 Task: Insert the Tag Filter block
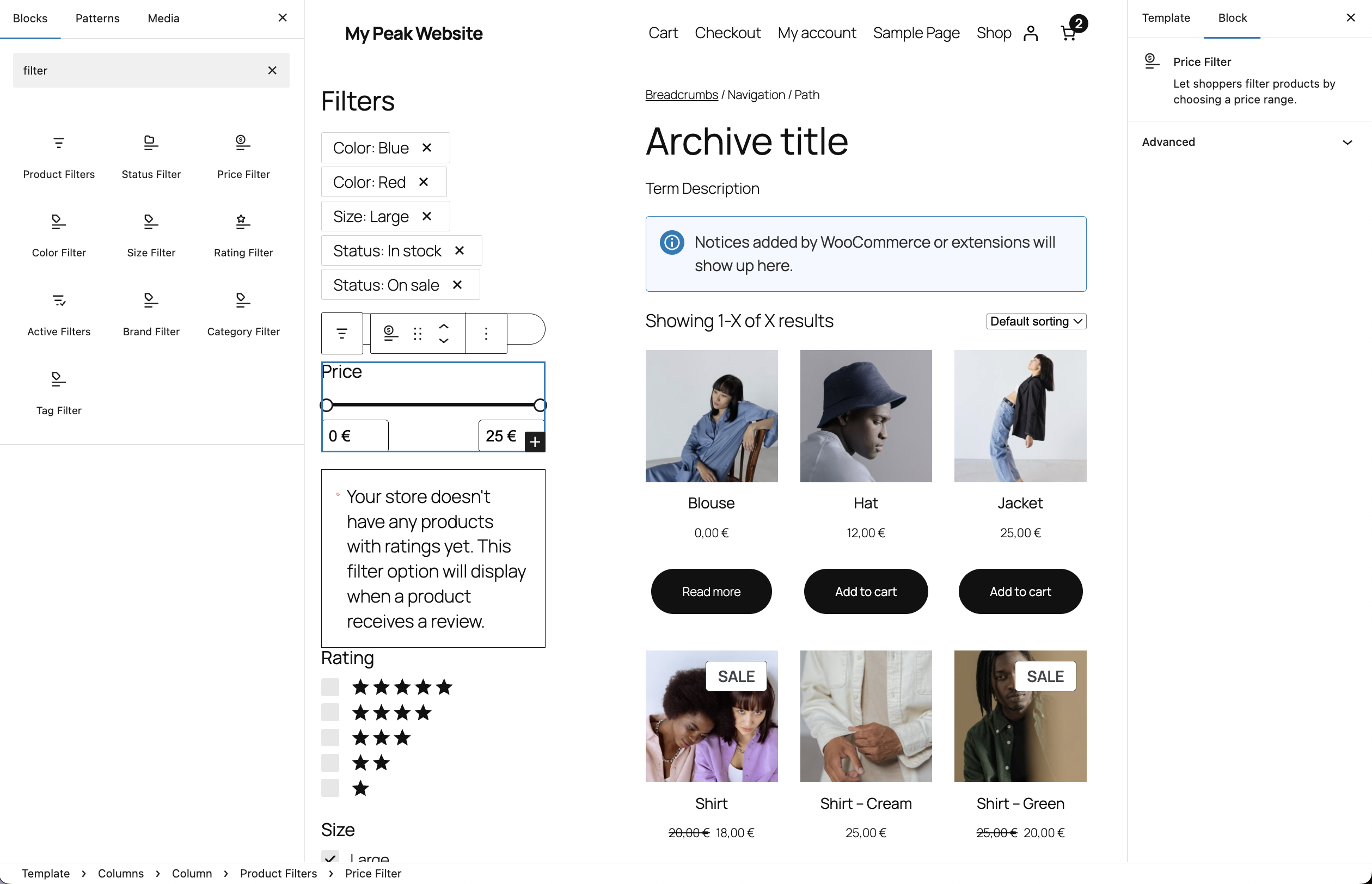click(x=59, y=392)
